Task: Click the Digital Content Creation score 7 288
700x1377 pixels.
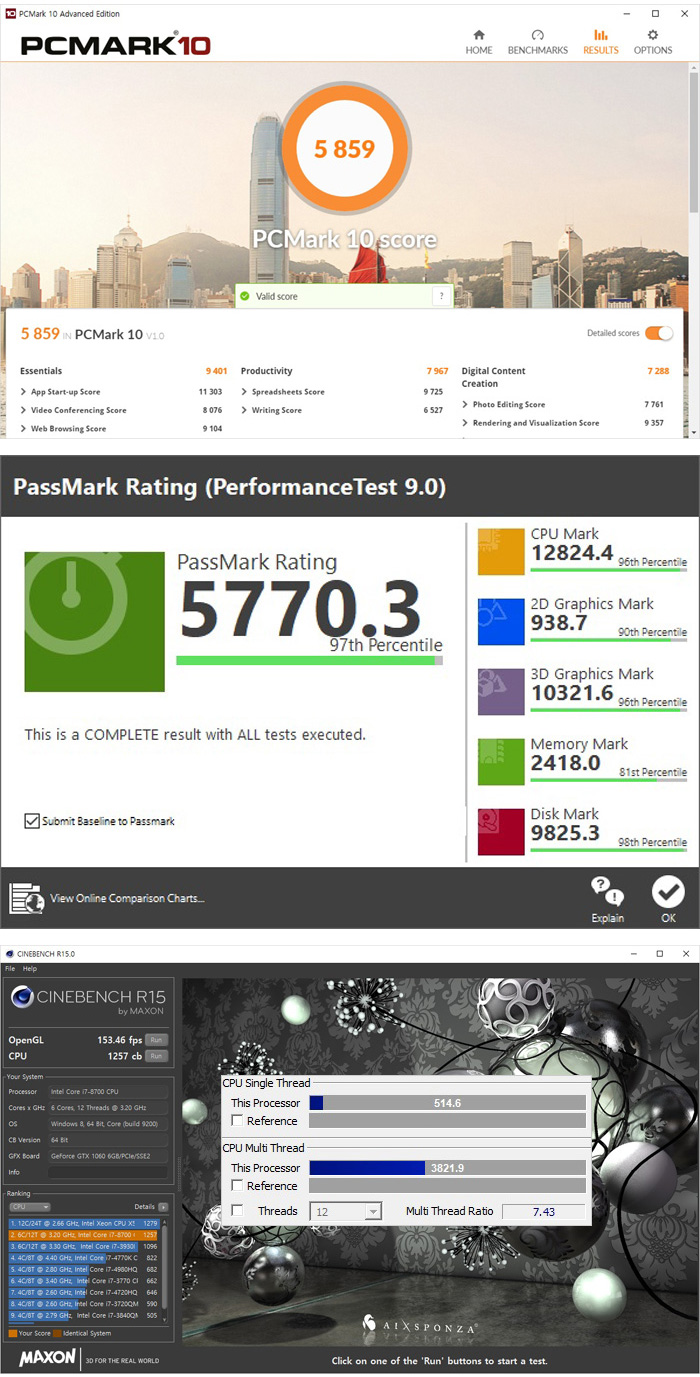Action: 658,371
